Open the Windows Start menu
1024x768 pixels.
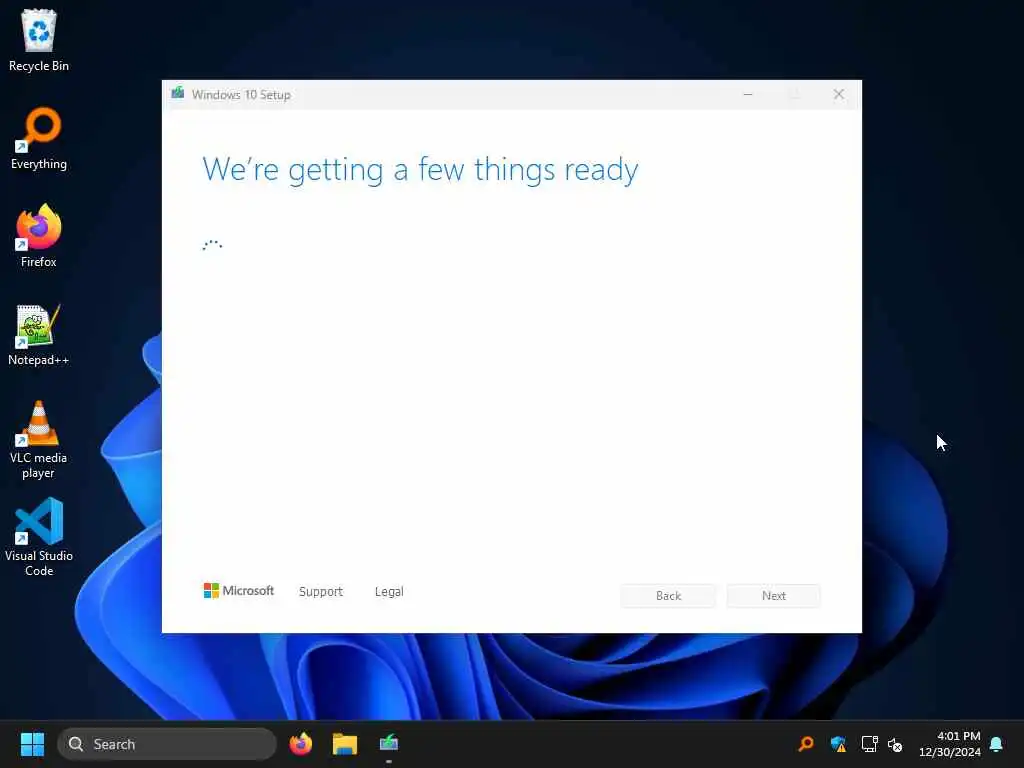click(32, 744)
